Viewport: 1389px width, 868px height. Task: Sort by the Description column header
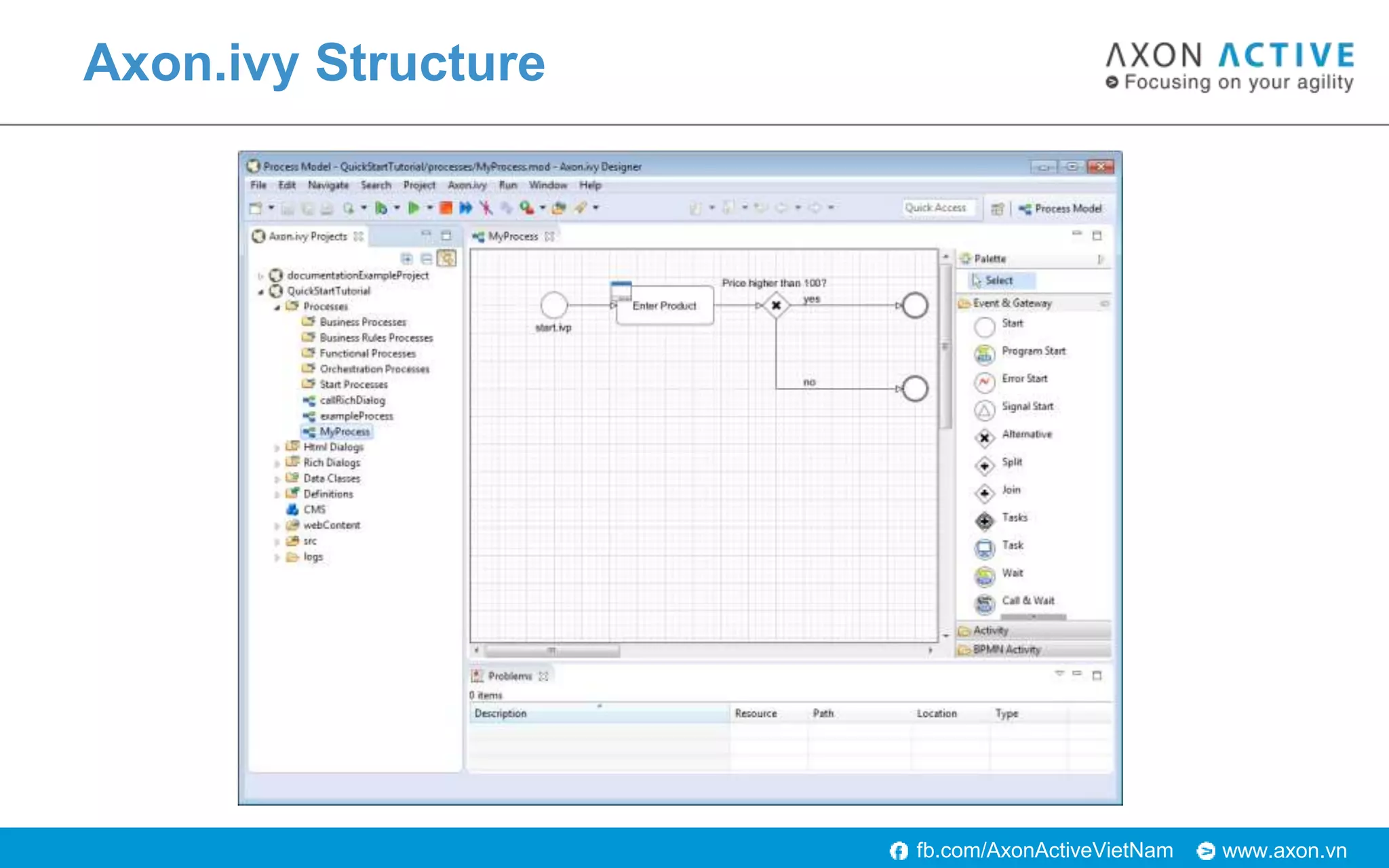pos(600,713)
